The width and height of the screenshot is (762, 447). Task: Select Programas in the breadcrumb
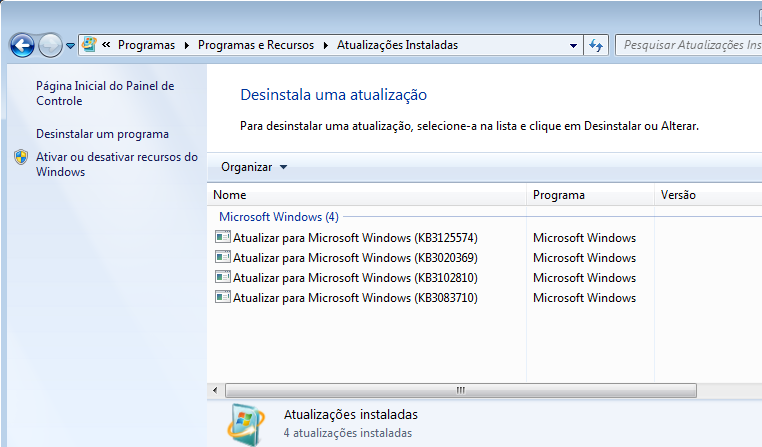tap(146, 45)
